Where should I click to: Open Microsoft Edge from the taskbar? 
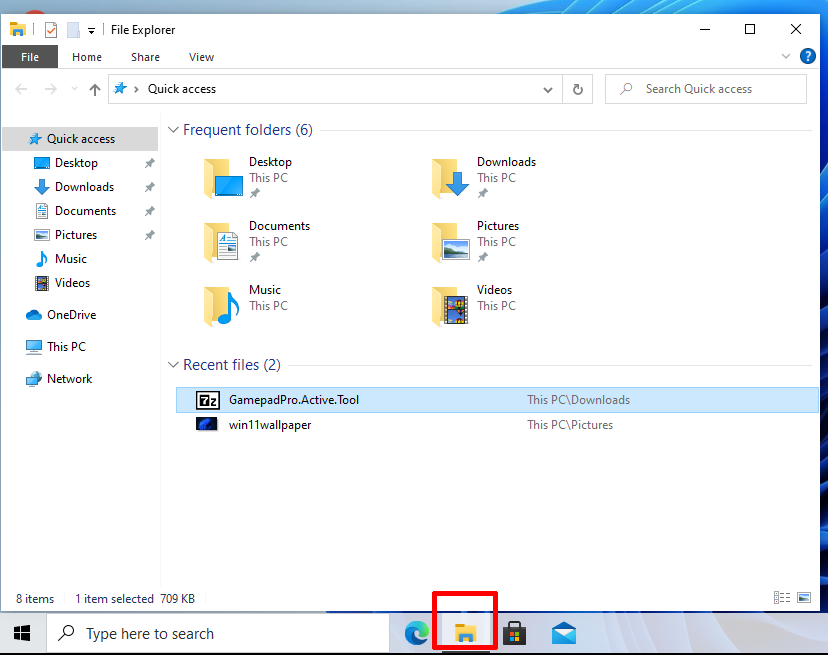(417, 633)
